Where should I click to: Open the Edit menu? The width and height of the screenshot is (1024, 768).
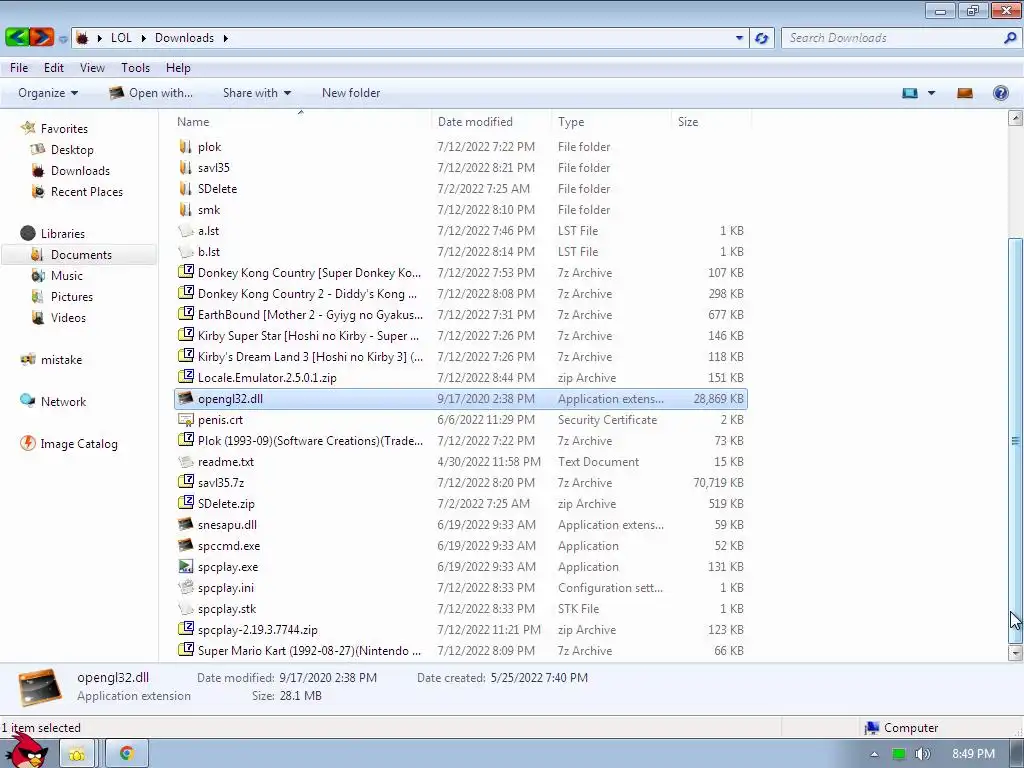click(x=54, y=68)
